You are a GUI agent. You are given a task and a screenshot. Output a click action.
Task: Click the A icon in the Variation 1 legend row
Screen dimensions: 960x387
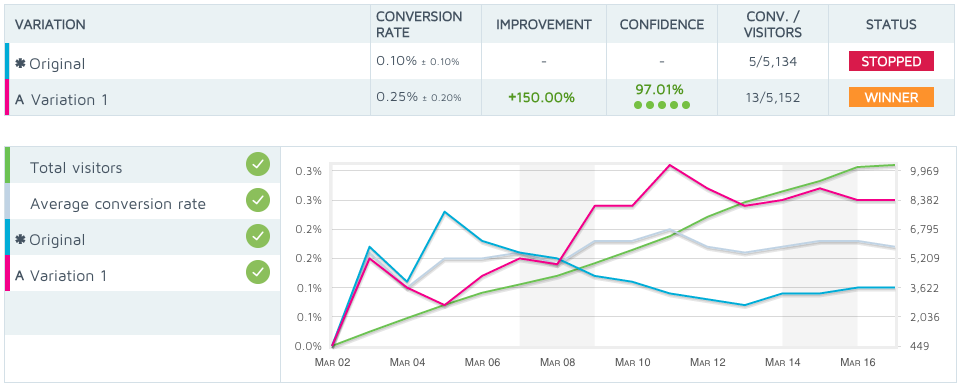pos(20,276)
